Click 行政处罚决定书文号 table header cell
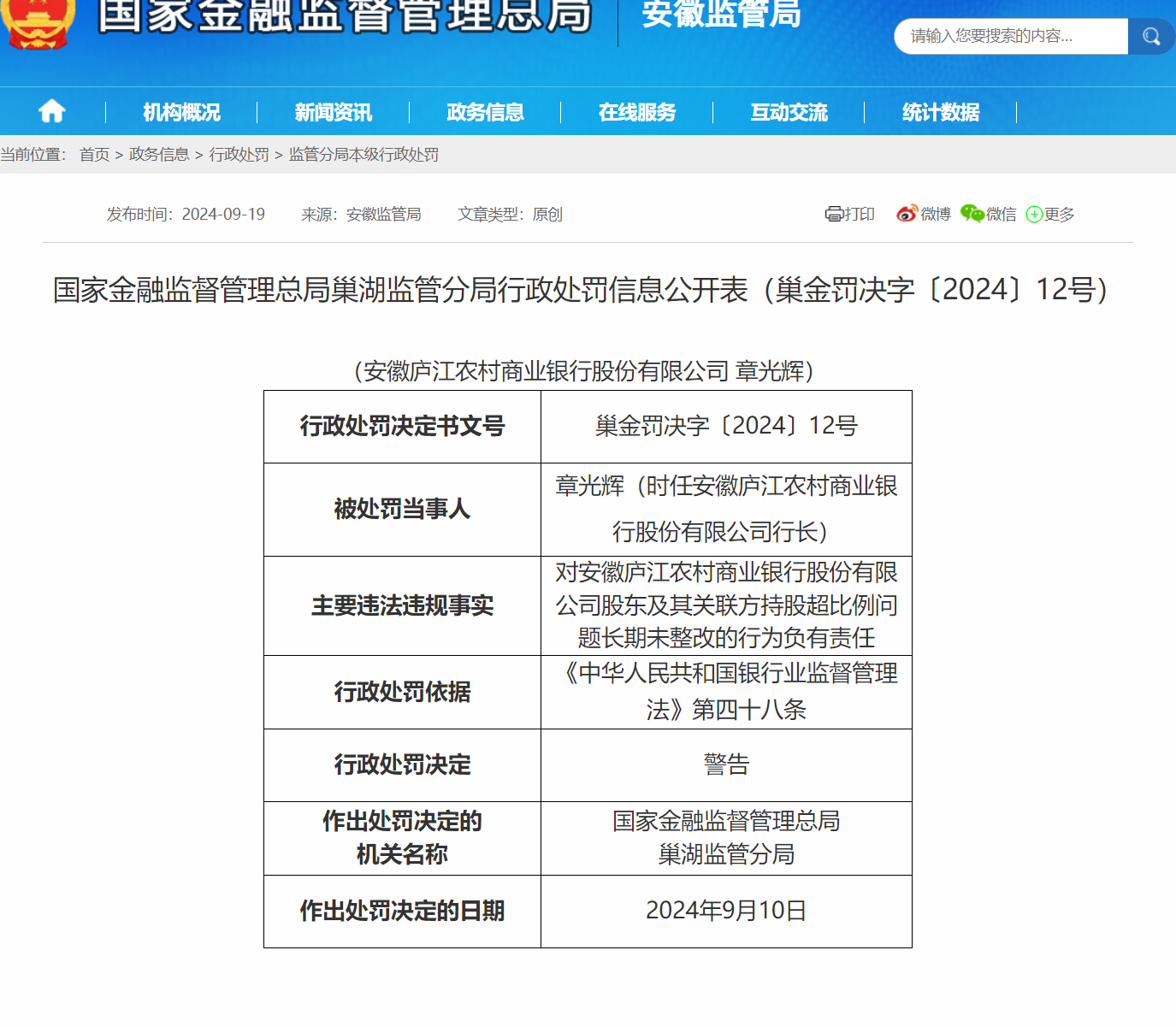The height and width of the screenshot is (1027, 1176). click(x=402, y=427)
